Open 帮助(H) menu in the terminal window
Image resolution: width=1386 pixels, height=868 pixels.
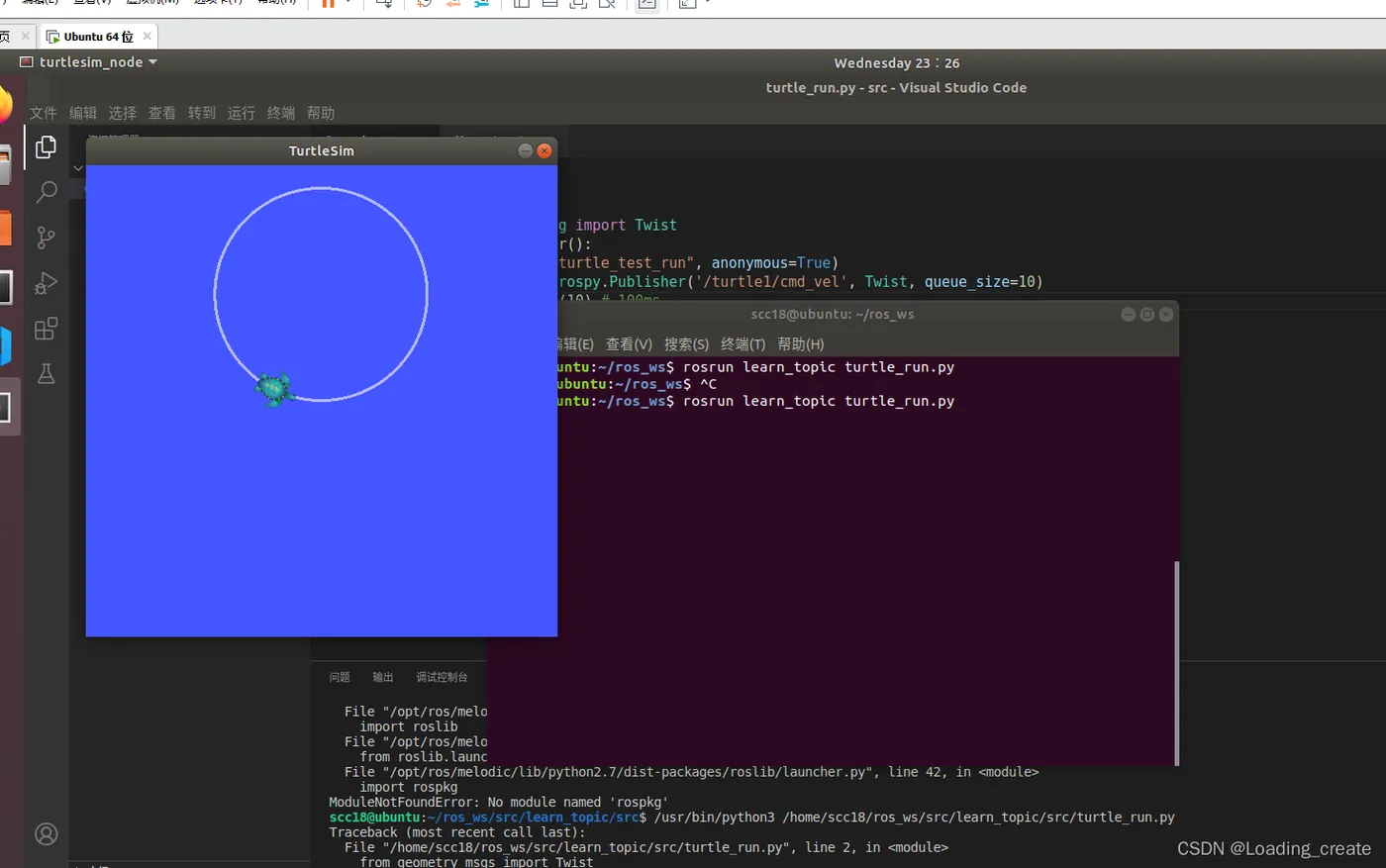(x=800, y=344)
